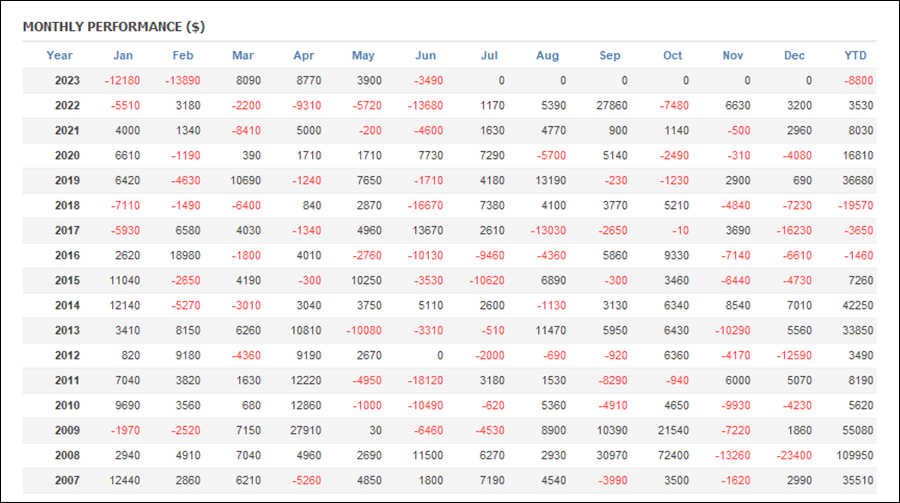Select the 2020 year row label

pyautogui.click(x=67, y=156)
